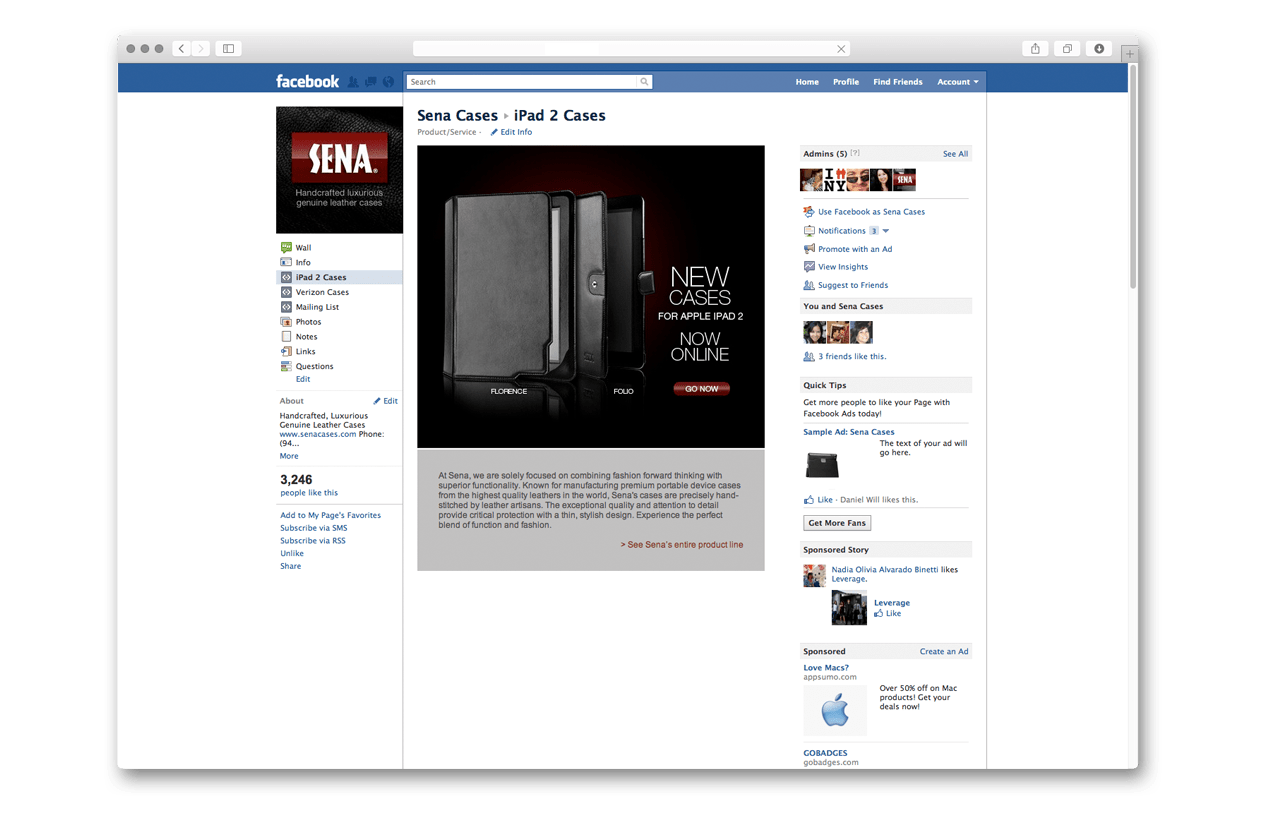Select the iPad 2 Cases tab
This screenshot has width=1261, height=832.
pyautogui.click(x=339, y=277)
